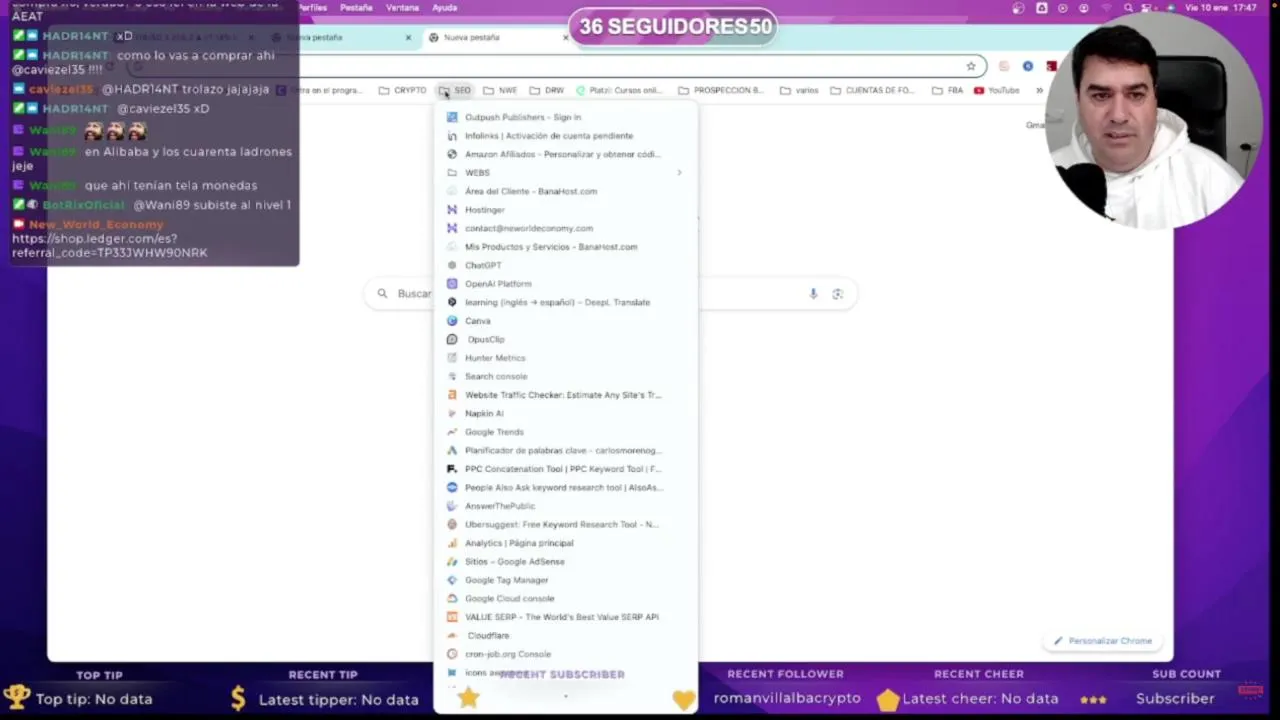Image resolution: width=1280 pixels, height=720 pixels.
Task: Open the ledger.com referral link in chat
Action: [110, 246]
